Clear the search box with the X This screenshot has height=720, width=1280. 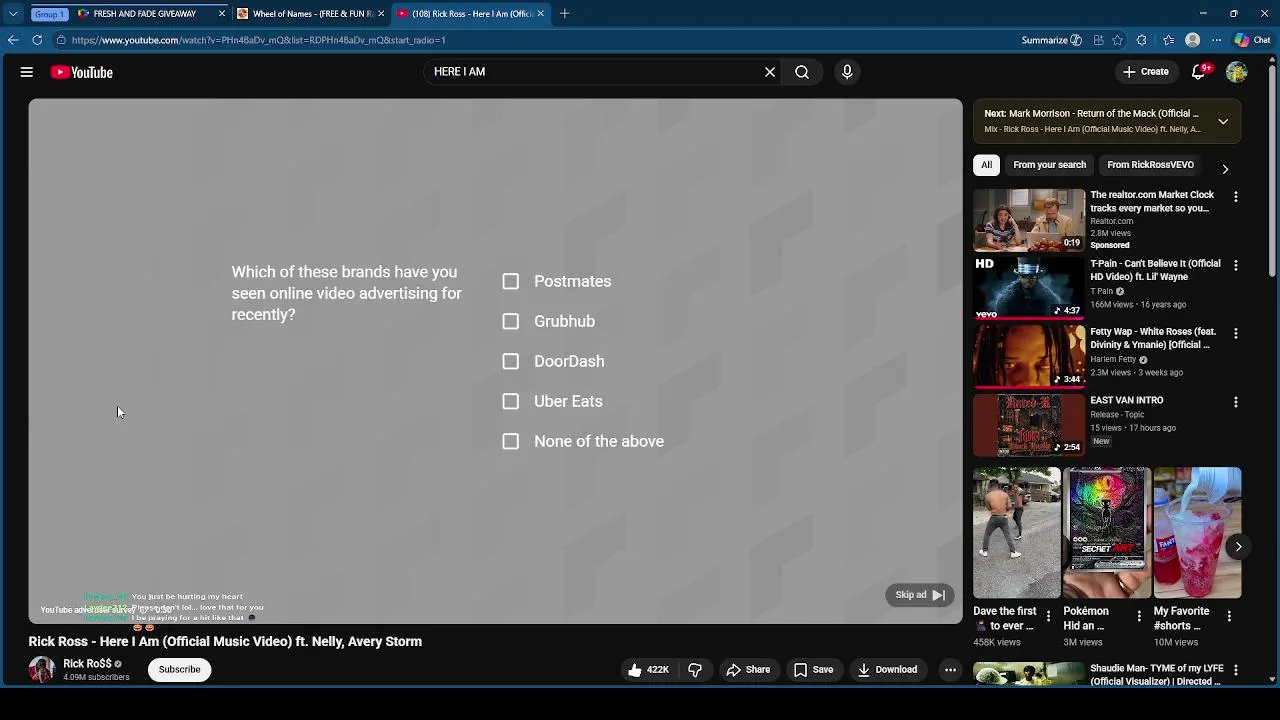pyautogui.click(x=770, y=72)
